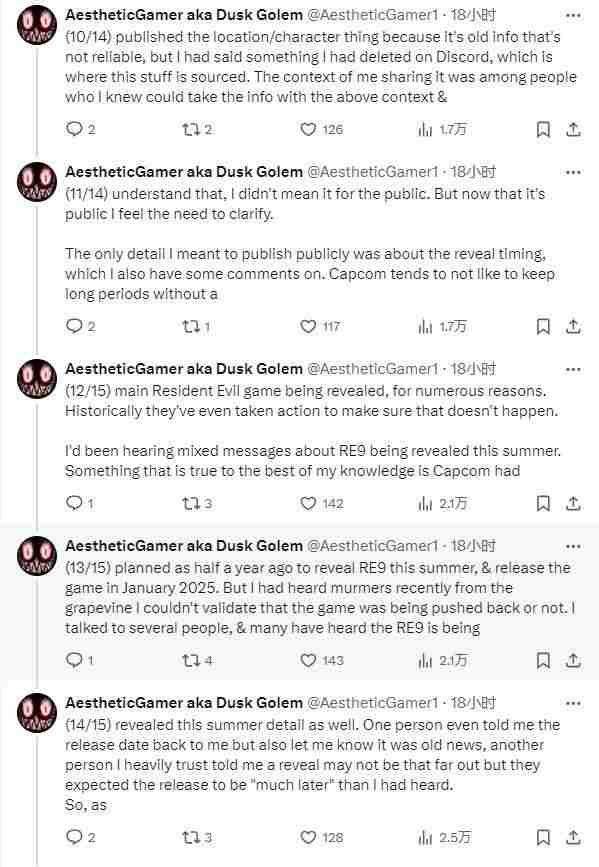599x867 pixels.
Task: Bookmark the (11/14) tweet
Action: pos(543,325)
